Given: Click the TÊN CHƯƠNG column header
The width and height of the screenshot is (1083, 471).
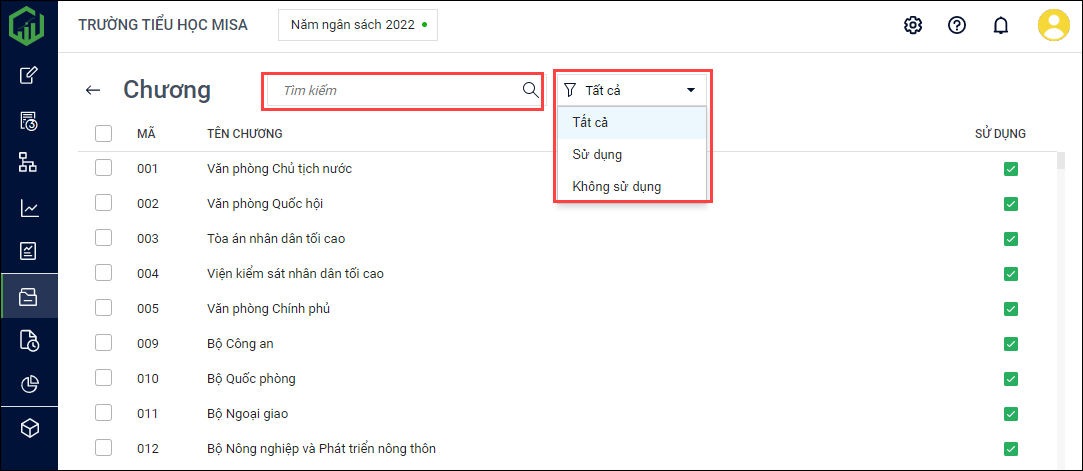Looking at the screenshot, I should click(x=244, y=133).
